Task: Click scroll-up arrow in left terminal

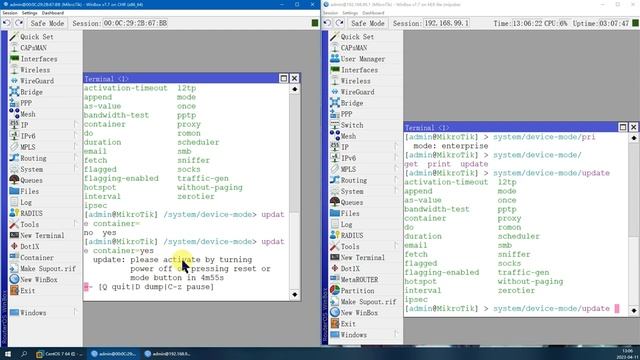Action: [295, 89]
